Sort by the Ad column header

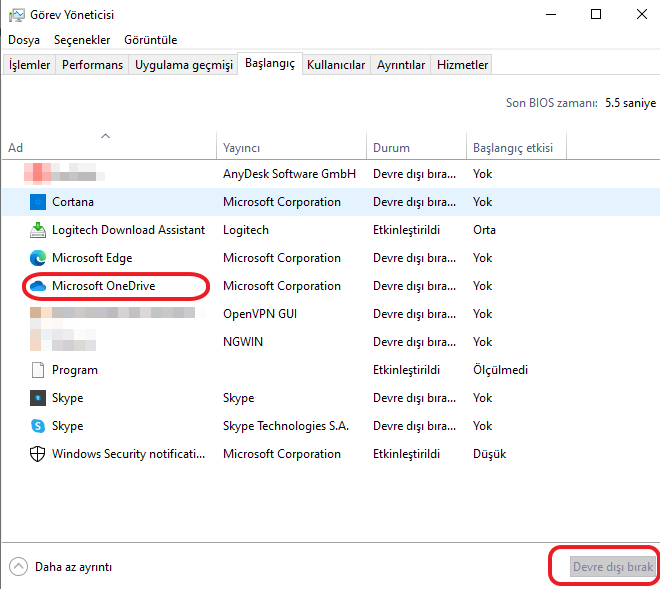pos(109,146)
